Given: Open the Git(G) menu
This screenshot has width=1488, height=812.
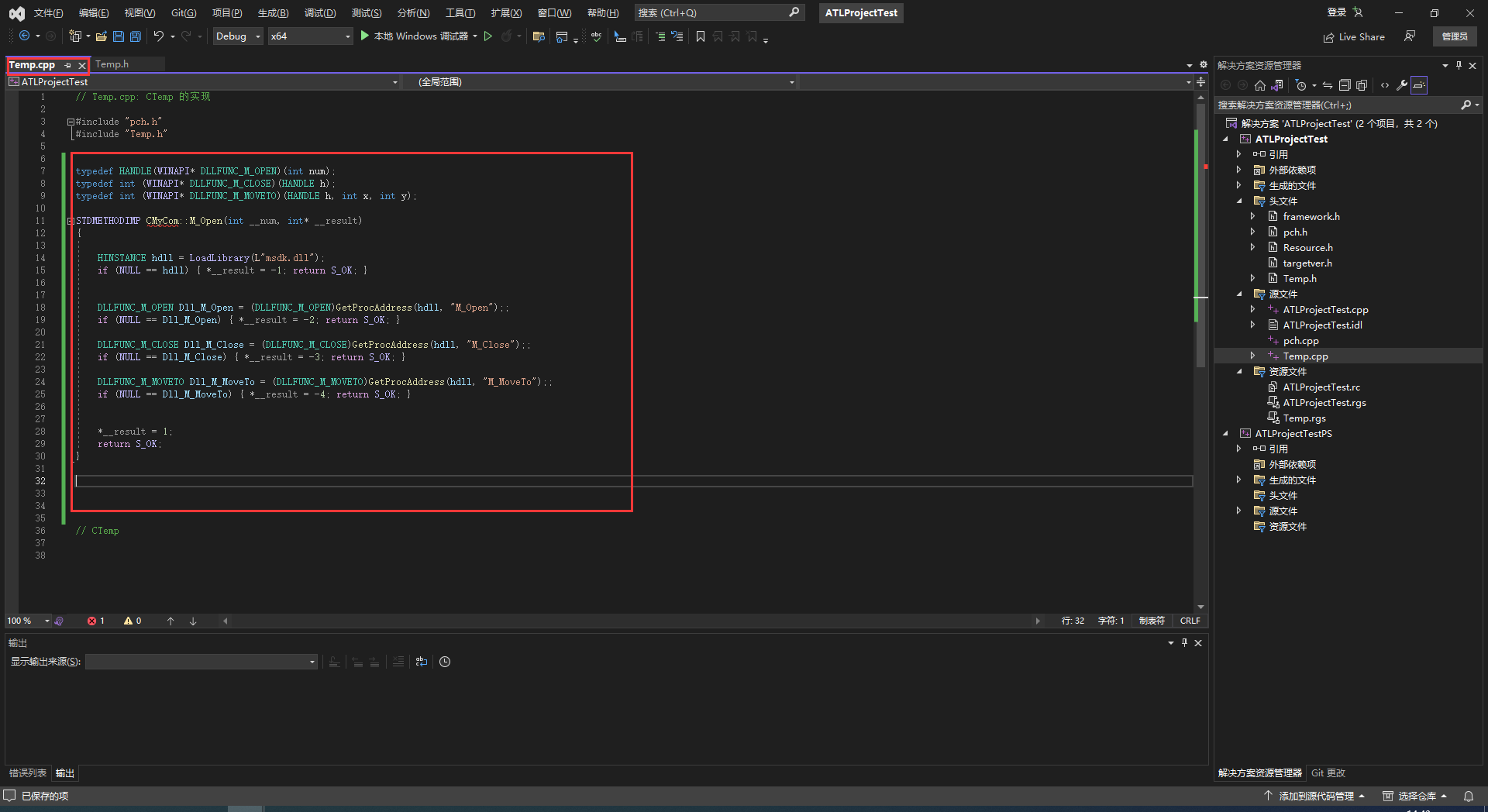Looking at the screenshot, I should [x=184, y=13].
